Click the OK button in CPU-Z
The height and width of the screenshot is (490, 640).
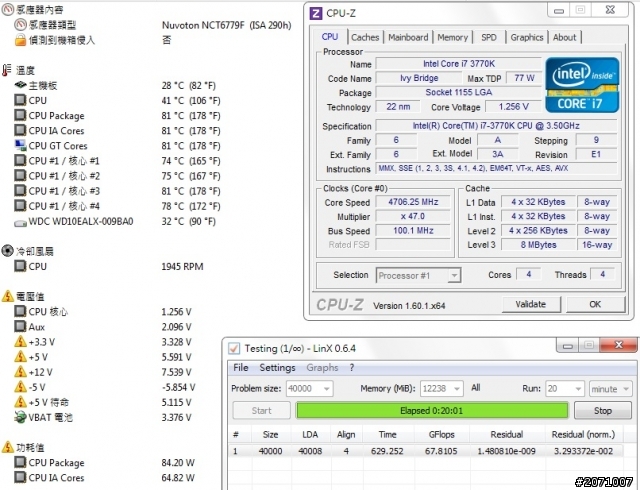coord(595,304)
